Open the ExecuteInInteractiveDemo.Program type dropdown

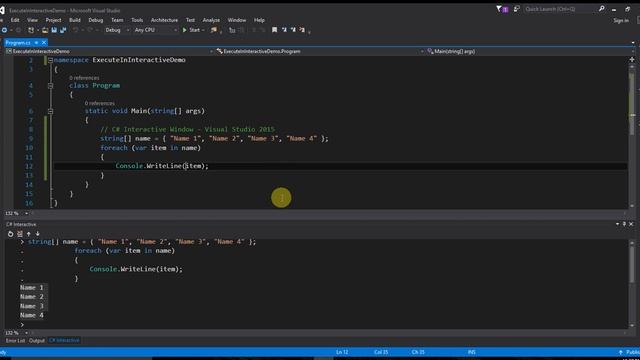[x=320, y=51]
